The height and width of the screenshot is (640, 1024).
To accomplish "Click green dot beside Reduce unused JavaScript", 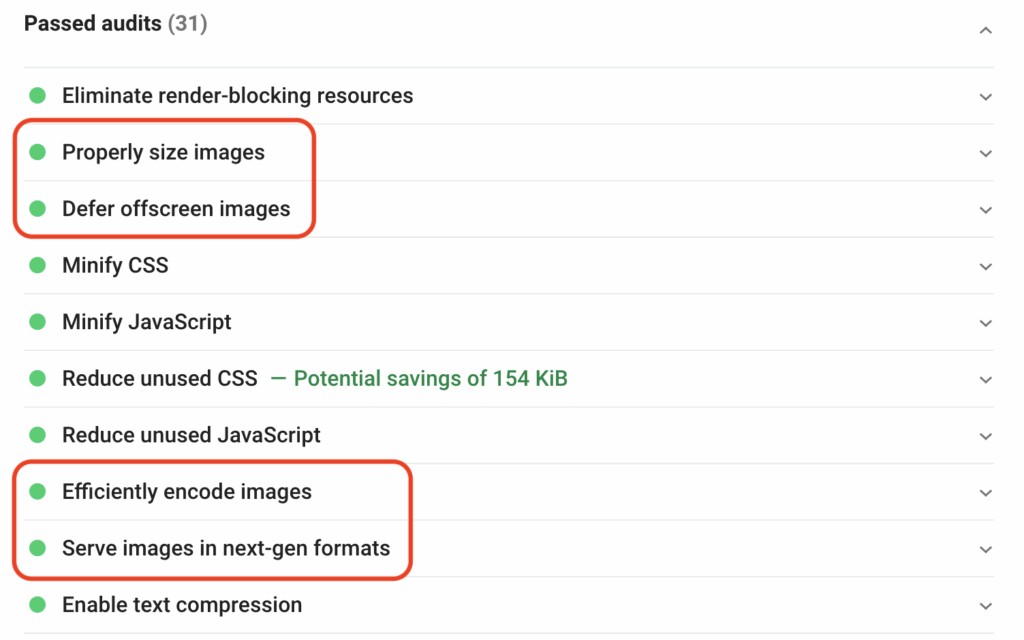I will pos(38,435).
